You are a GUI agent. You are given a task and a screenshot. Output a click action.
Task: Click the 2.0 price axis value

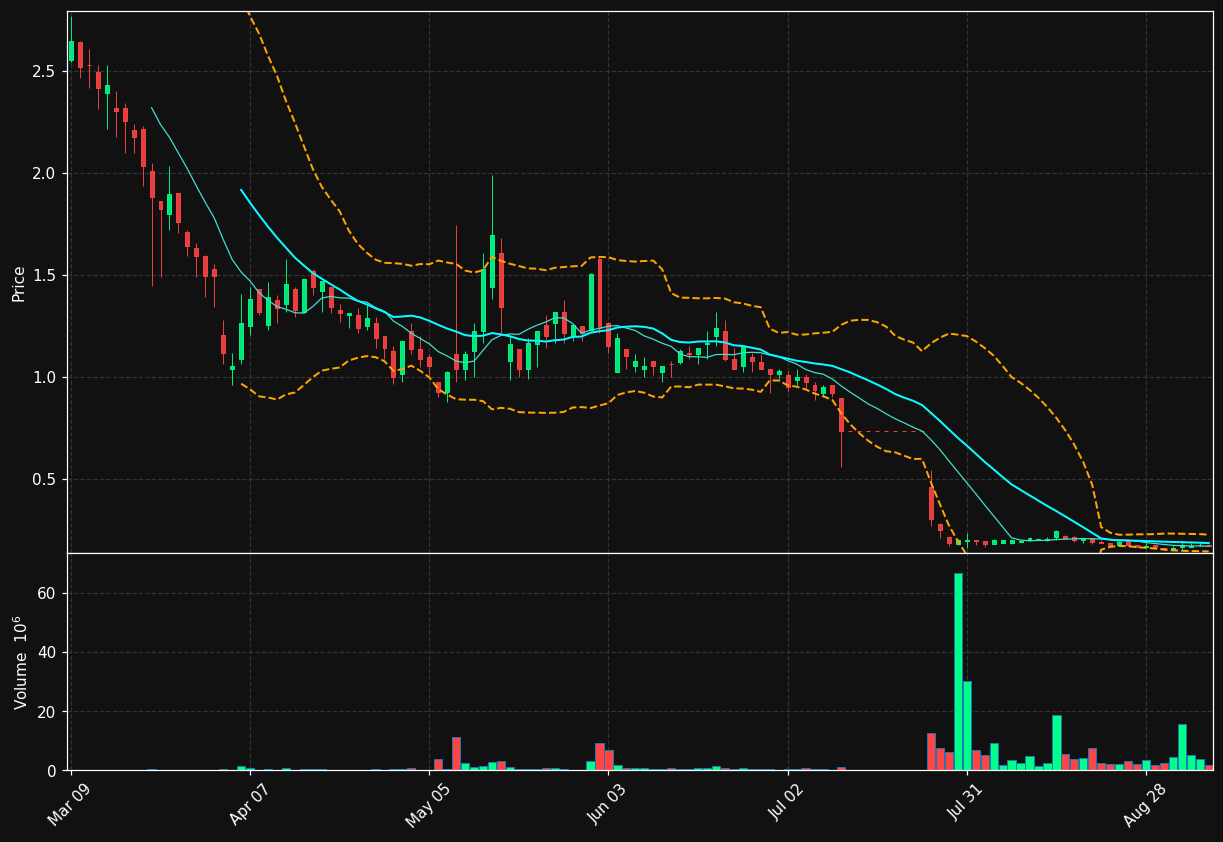44,173
